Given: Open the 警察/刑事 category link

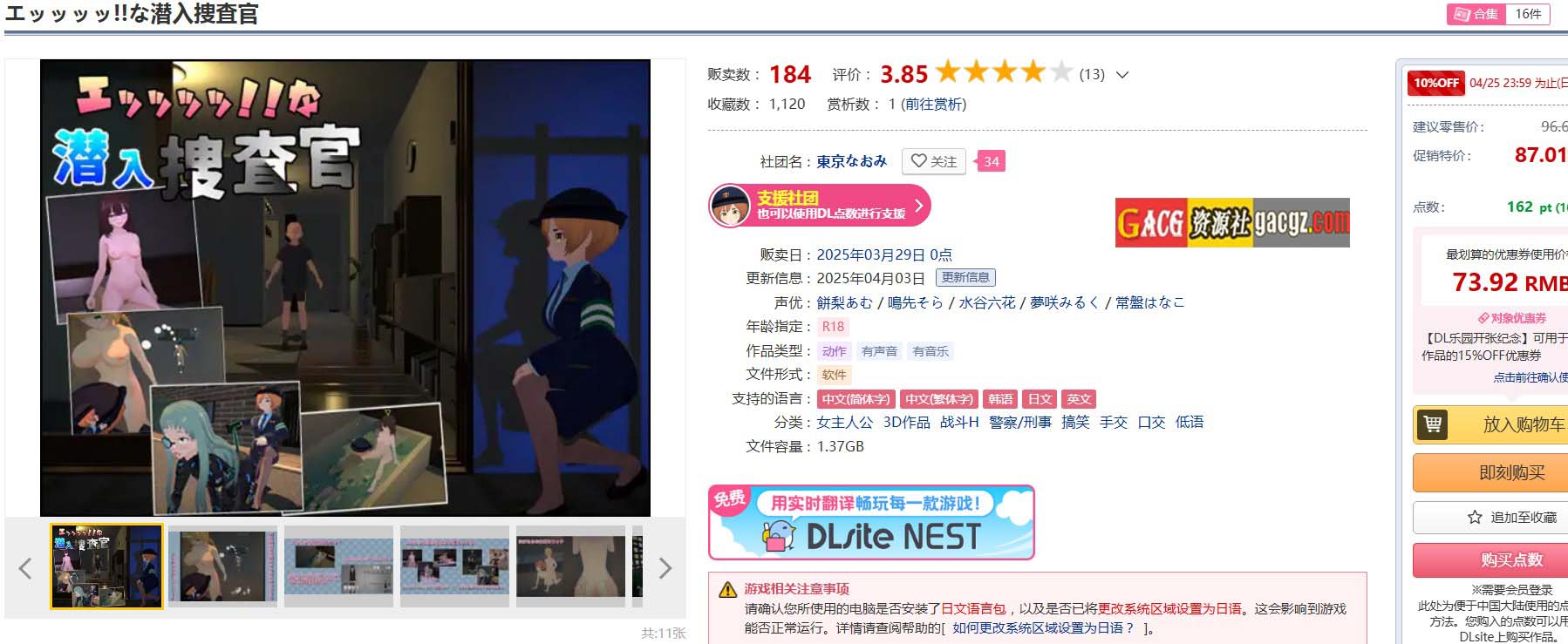Looking at the screenshot, I should point(1020,422).
